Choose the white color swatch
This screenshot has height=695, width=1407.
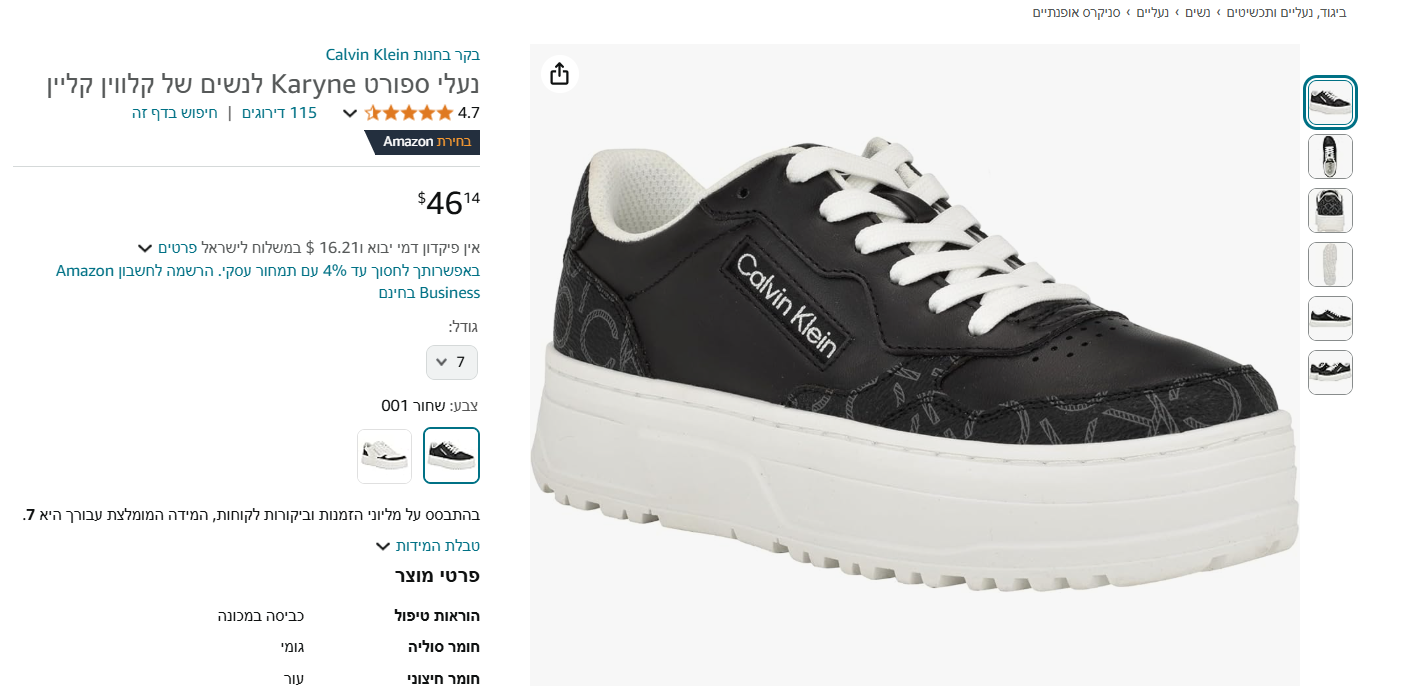point(384,456)
